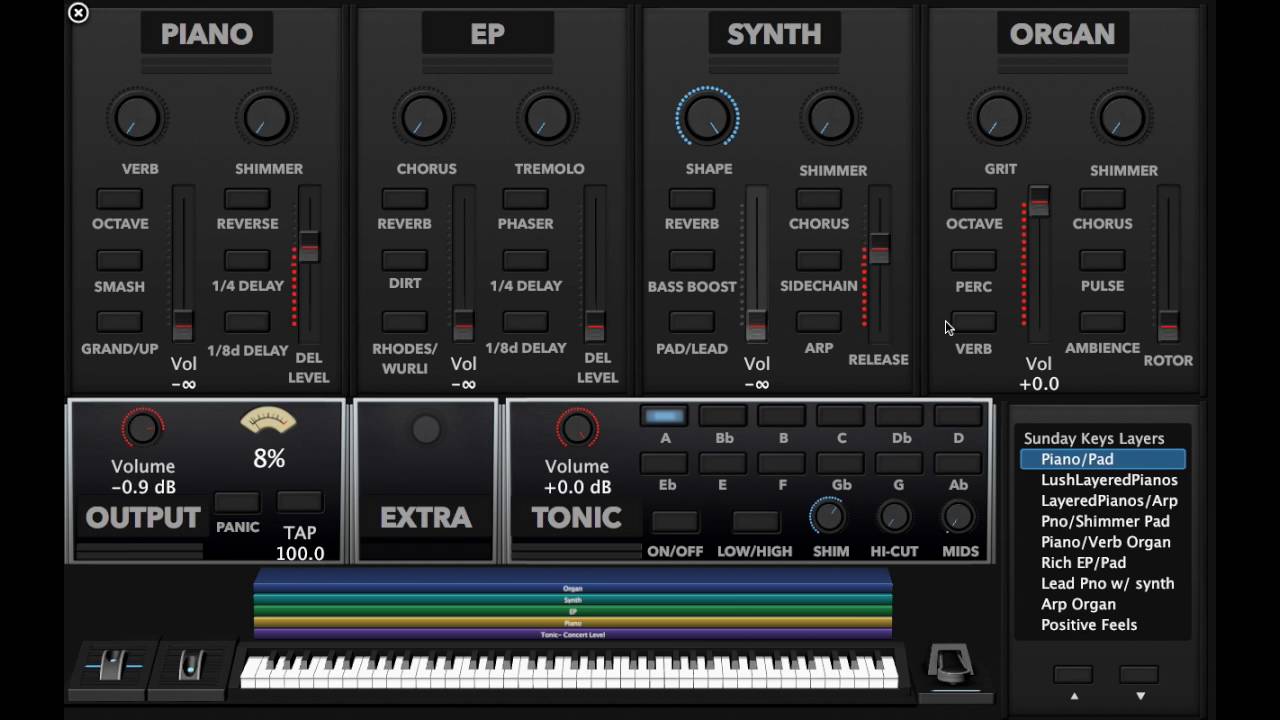Go to next preset with down arrow
This screenshot has width=1280, height=720.
[1139, 675]
